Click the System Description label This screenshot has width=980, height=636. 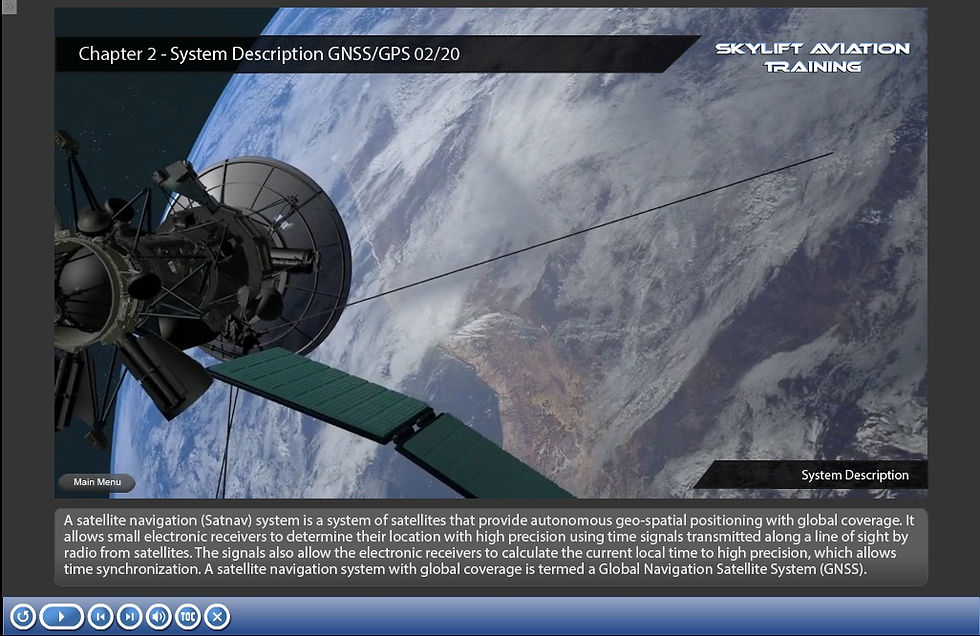[855, 475]
